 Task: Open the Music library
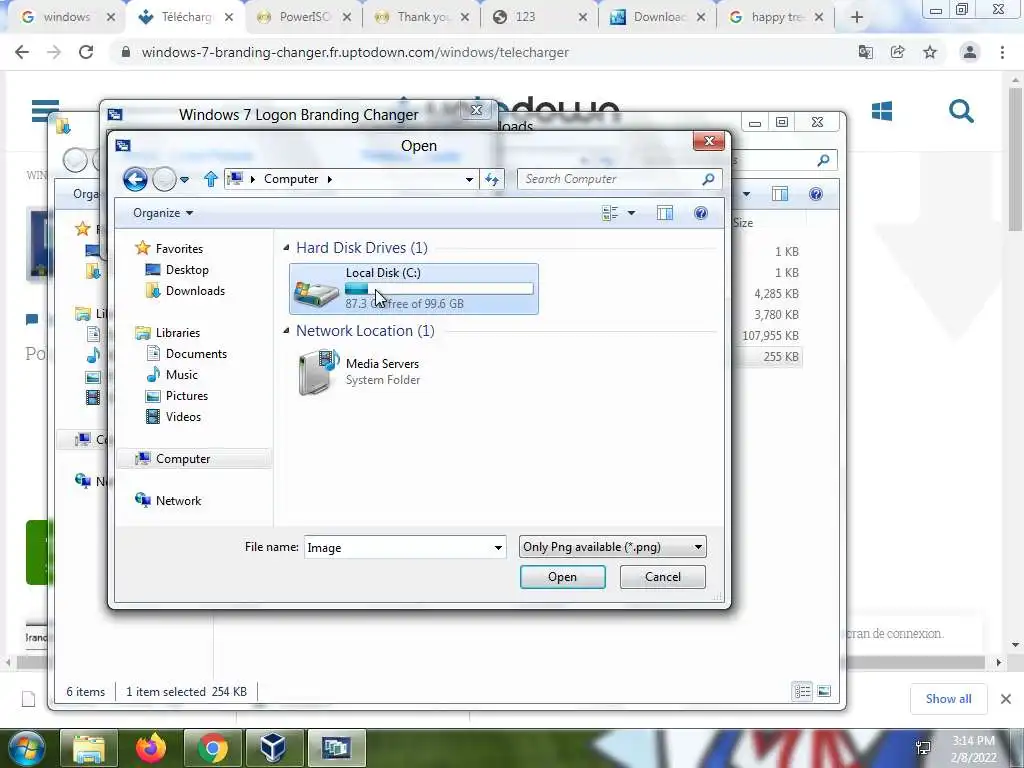(x=181, y=375)
